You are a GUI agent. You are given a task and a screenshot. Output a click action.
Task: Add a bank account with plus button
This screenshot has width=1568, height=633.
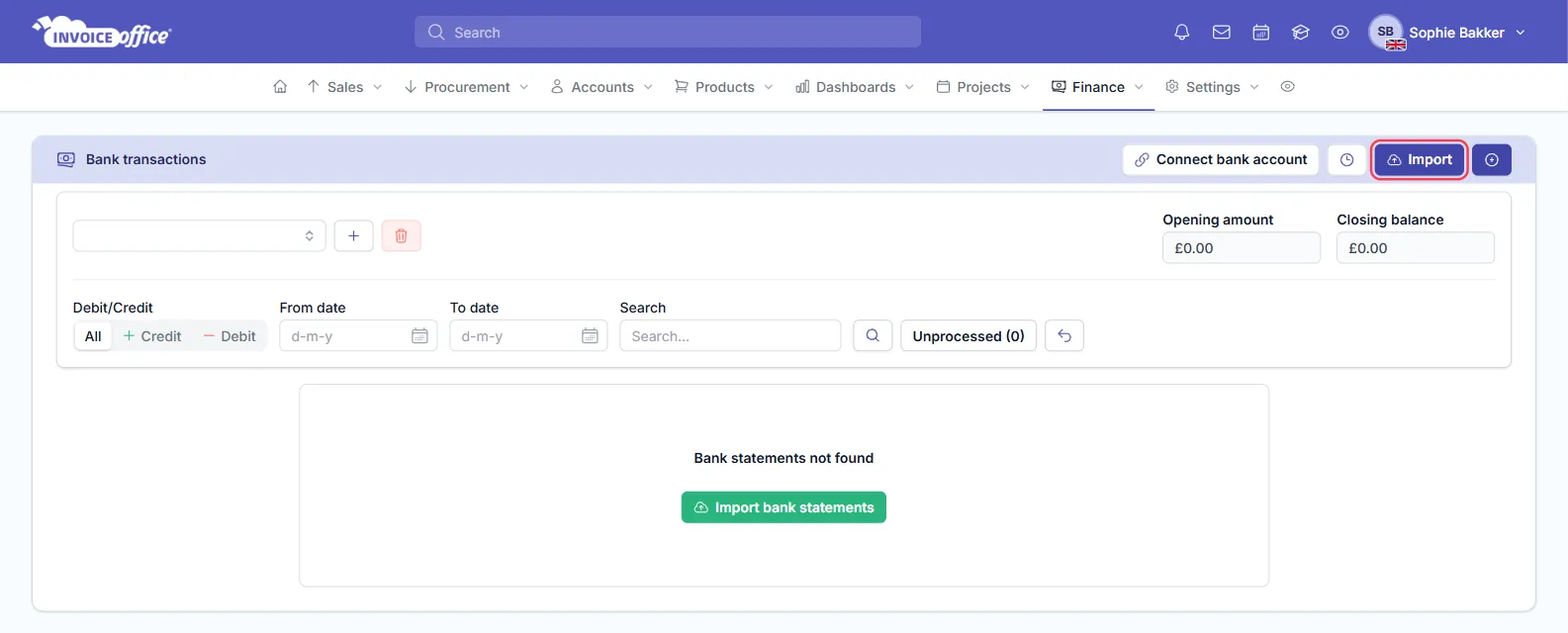[353, 235]
